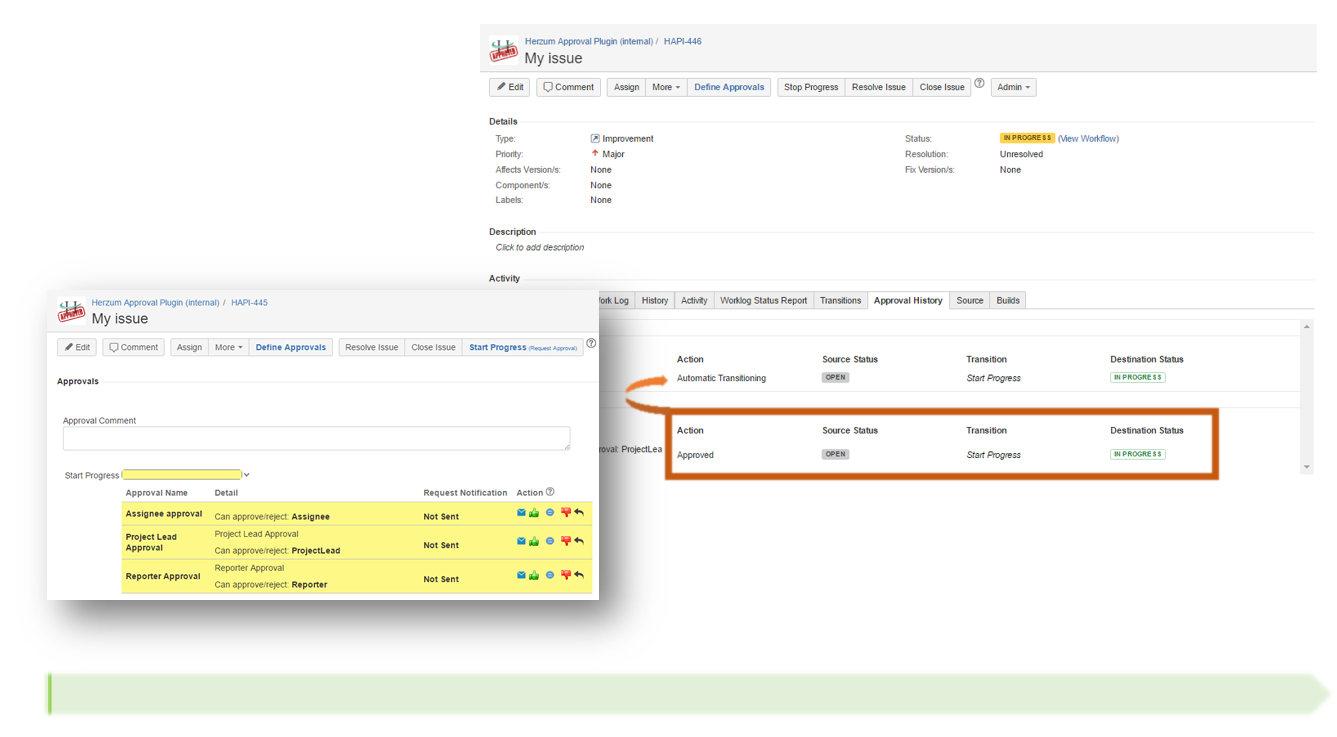Image resolution: width=1337 pixels, height=737 pixels.
Task: Send notification email for Assignee approval
Action: (x=521, y=513)
